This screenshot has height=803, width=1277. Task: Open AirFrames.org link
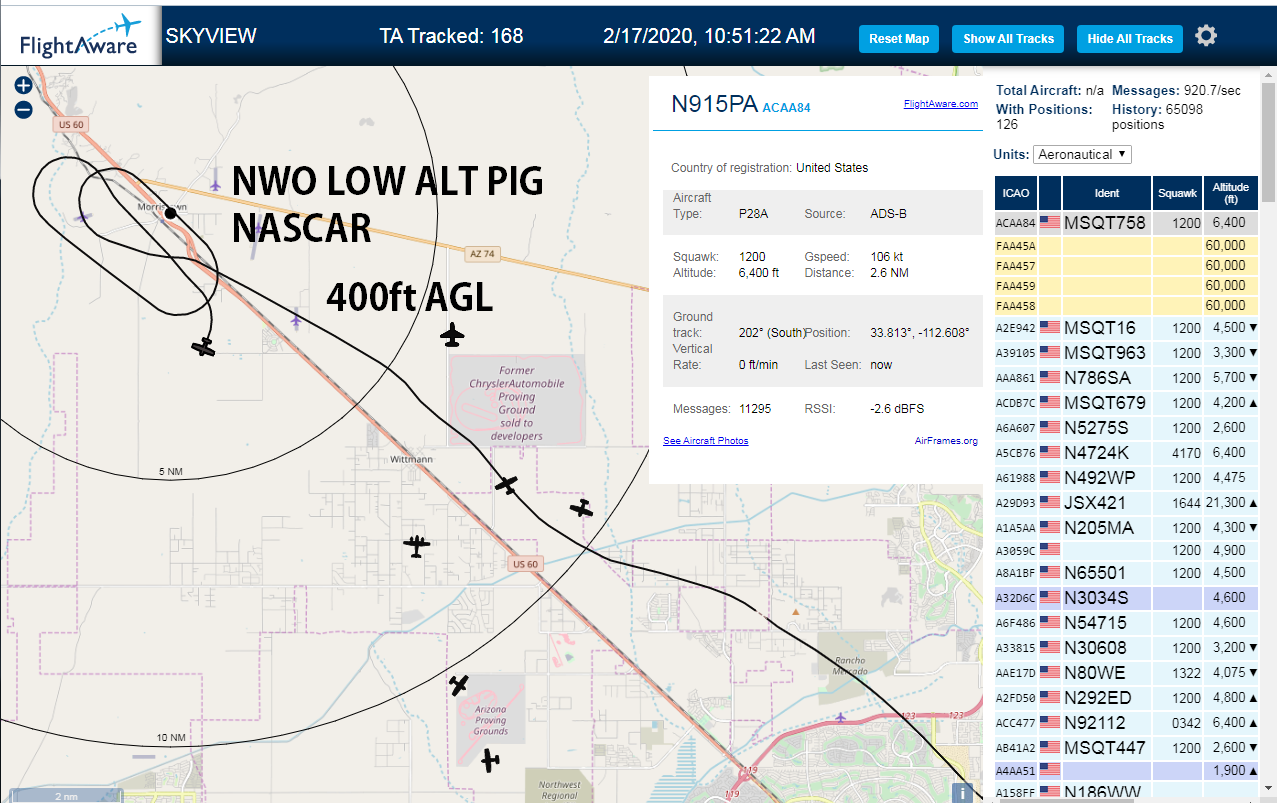946,441
